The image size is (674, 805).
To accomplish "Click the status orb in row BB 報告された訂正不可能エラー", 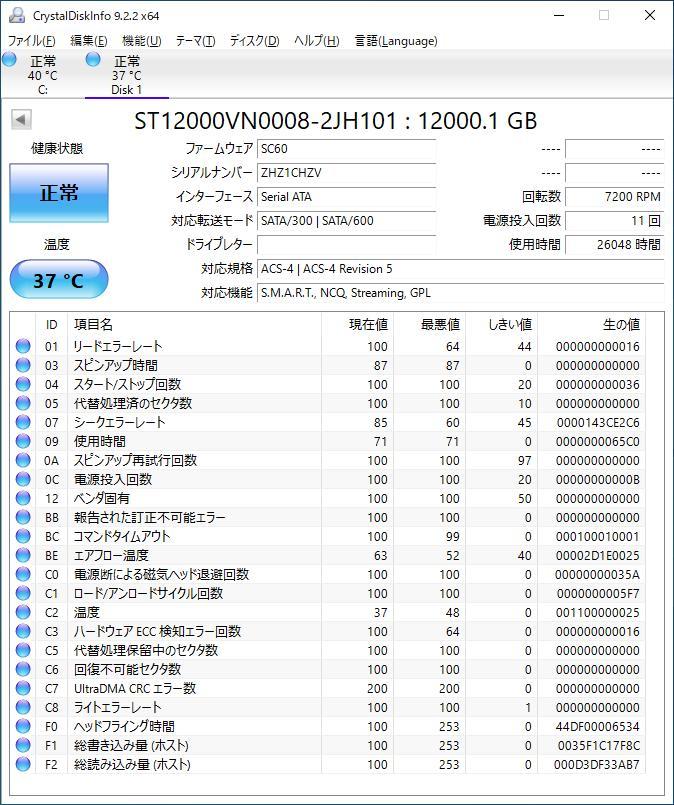I will pyautogui.click(x=23, y=517).
